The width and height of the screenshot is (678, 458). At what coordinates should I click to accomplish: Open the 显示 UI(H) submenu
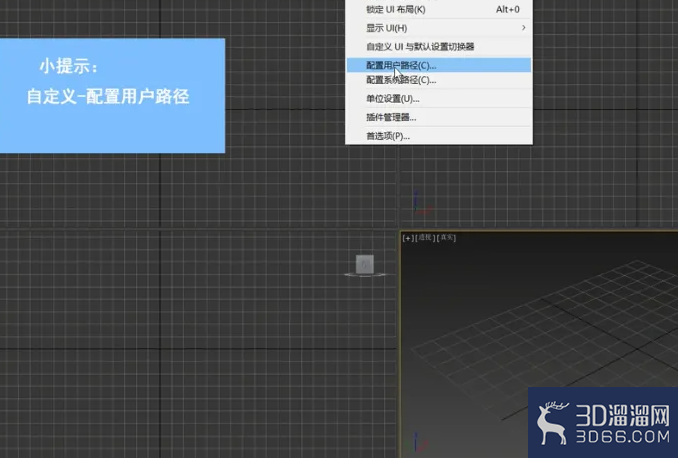tap(439, 28)
